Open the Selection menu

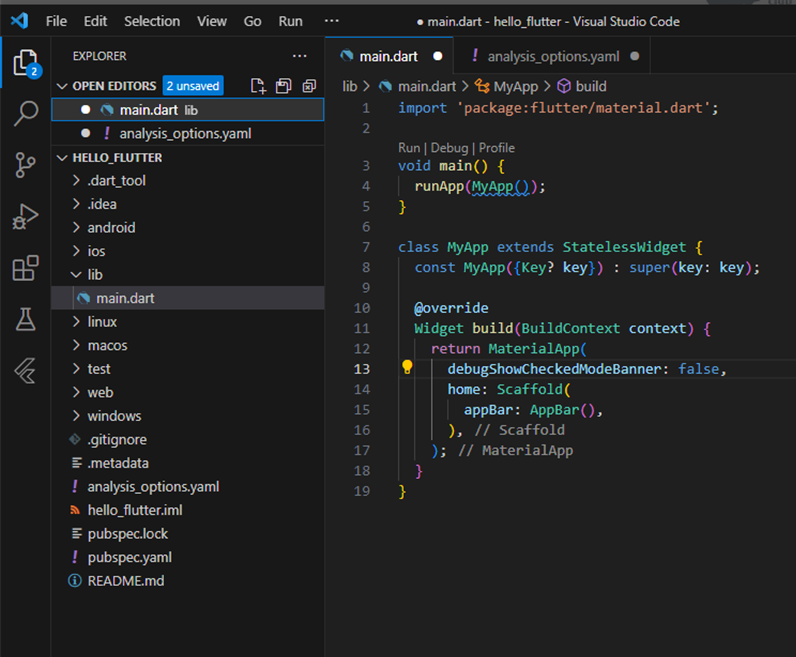pyautogui.click(x=152, y=21)
